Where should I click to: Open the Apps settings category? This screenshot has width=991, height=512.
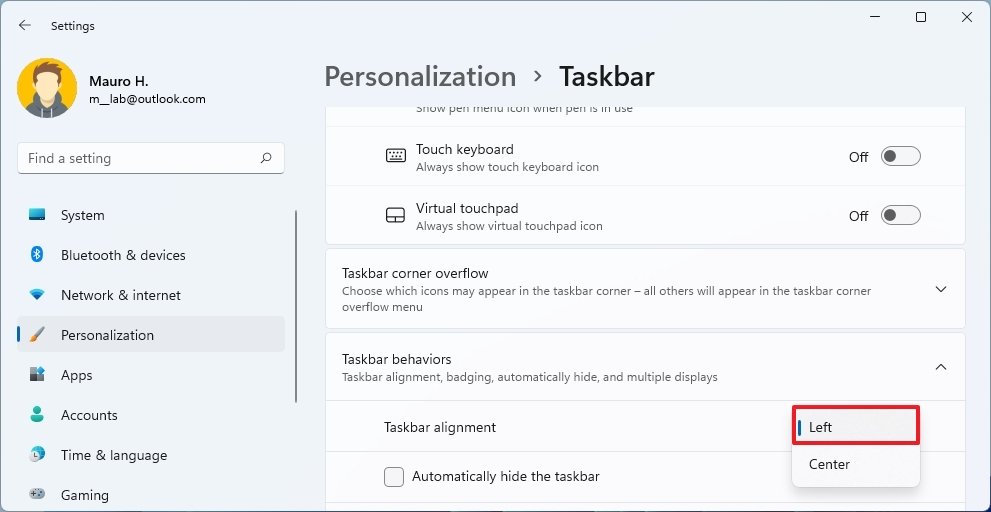(151, 375)
